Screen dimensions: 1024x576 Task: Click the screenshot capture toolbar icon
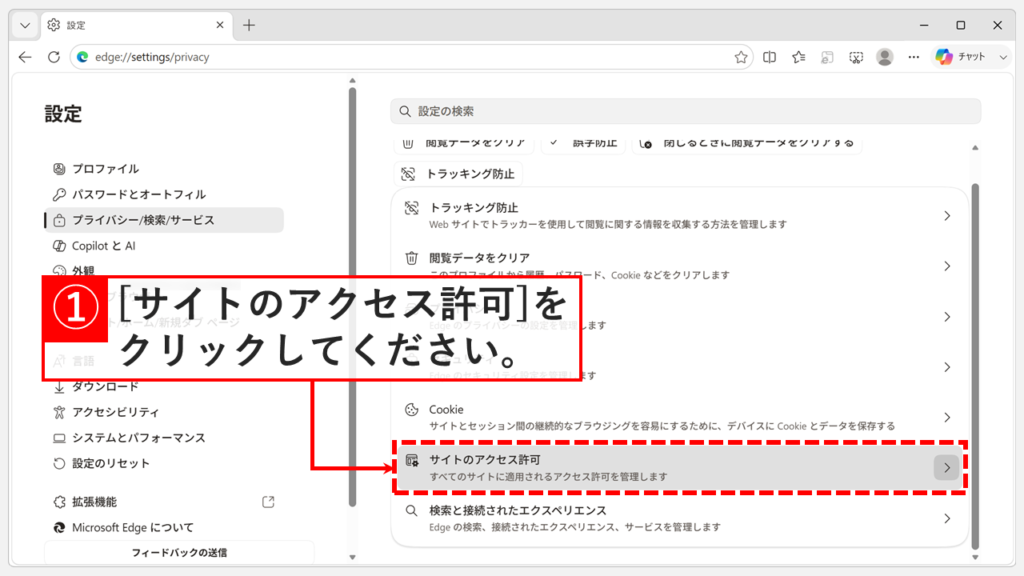pos(856,57)
